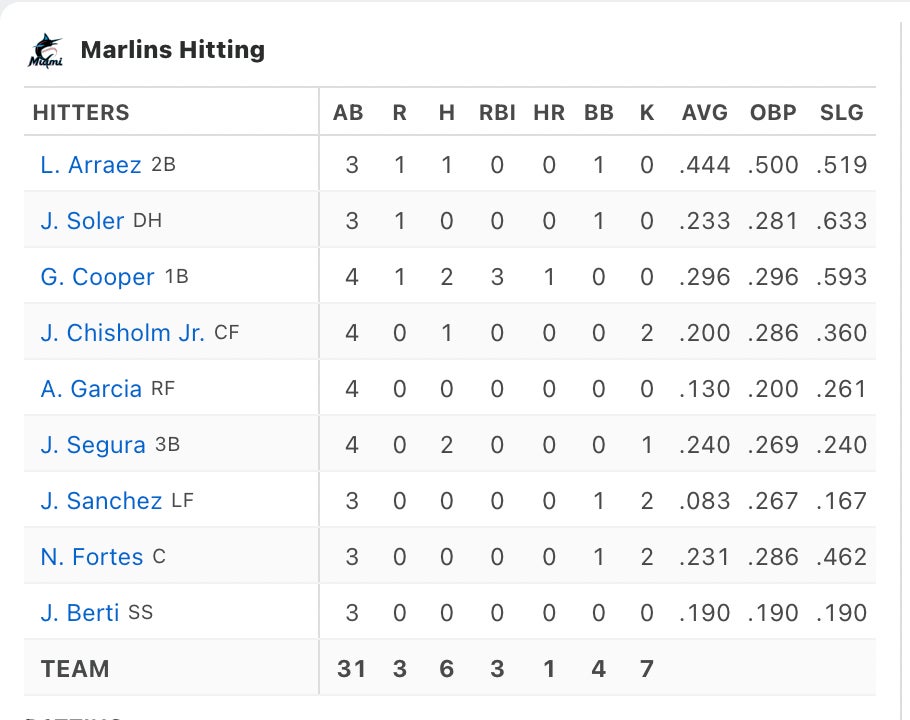Open J. Soler player link

[82, 221]
